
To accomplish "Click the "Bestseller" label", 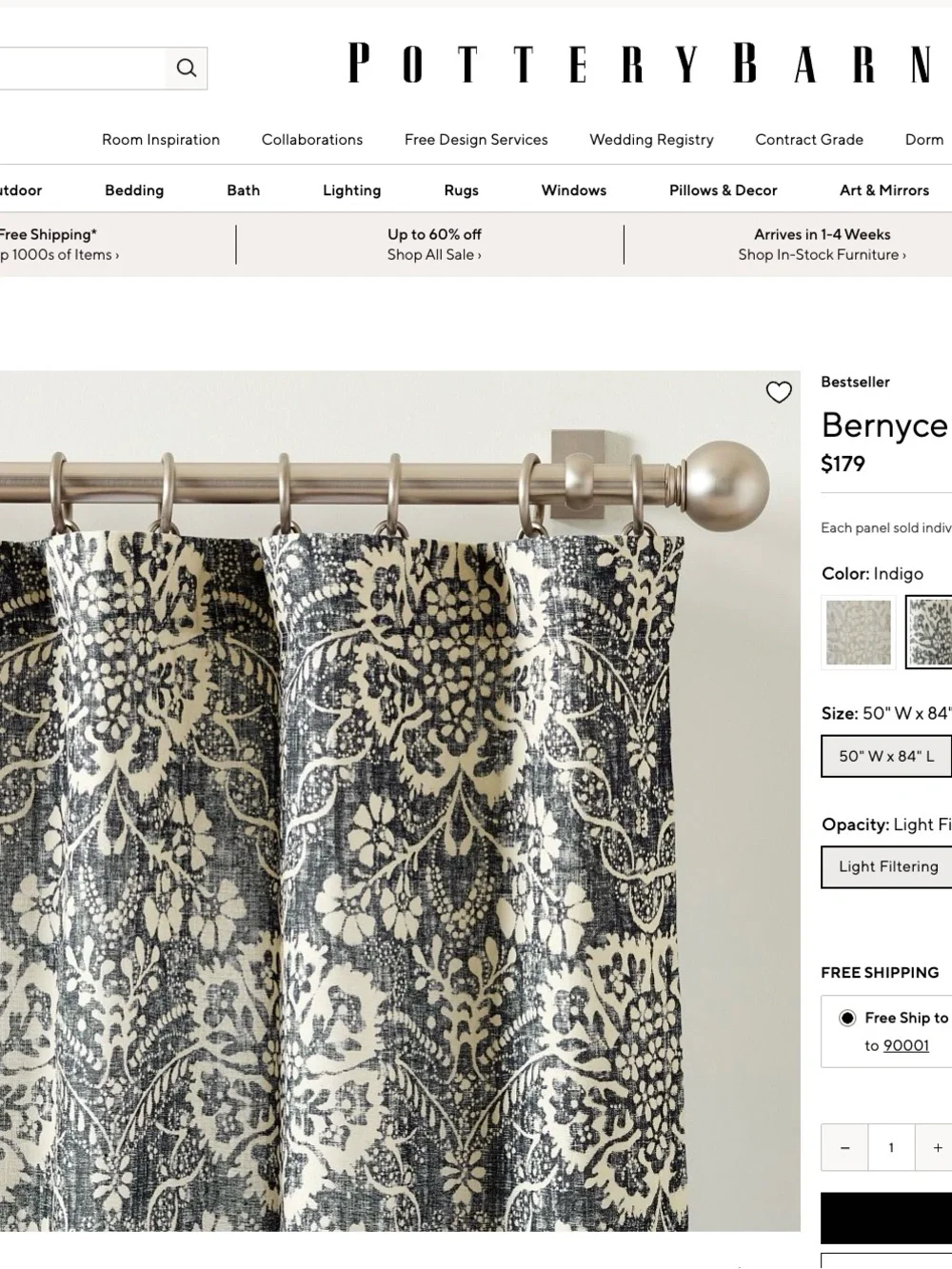I will [x=856, y=382].
